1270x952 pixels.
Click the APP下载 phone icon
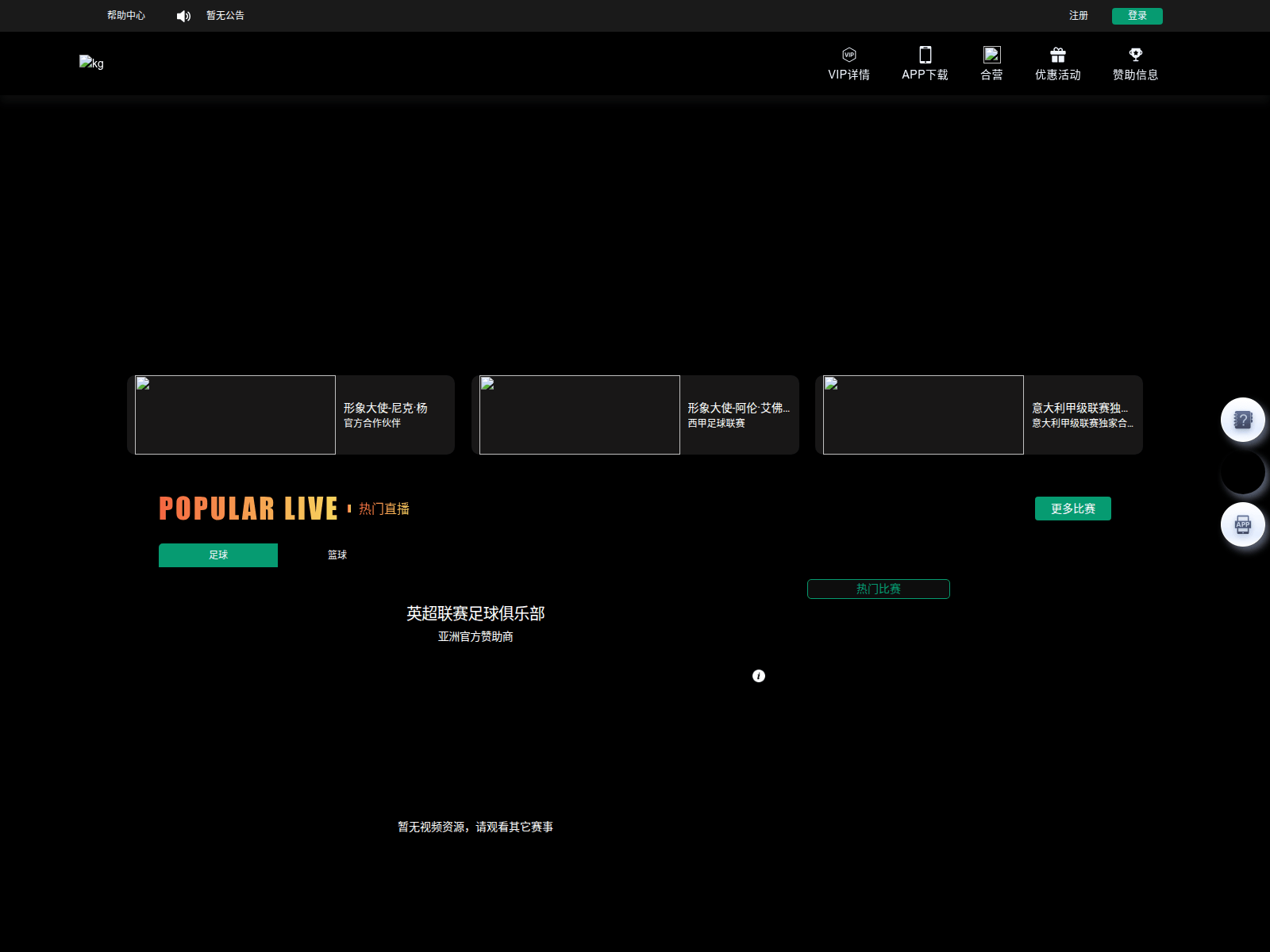(924, 55)
